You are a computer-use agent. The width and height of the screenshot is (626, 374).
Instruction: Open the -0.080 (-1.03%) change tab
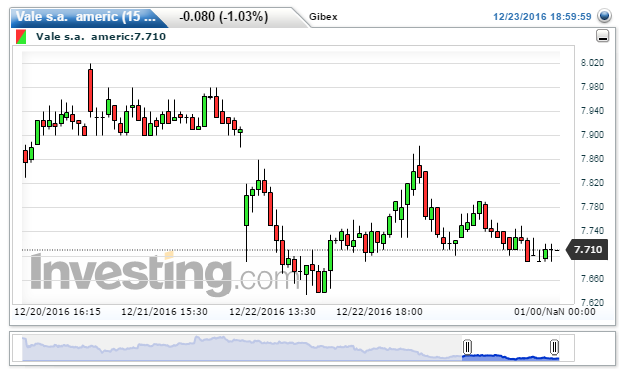point(224,17)
